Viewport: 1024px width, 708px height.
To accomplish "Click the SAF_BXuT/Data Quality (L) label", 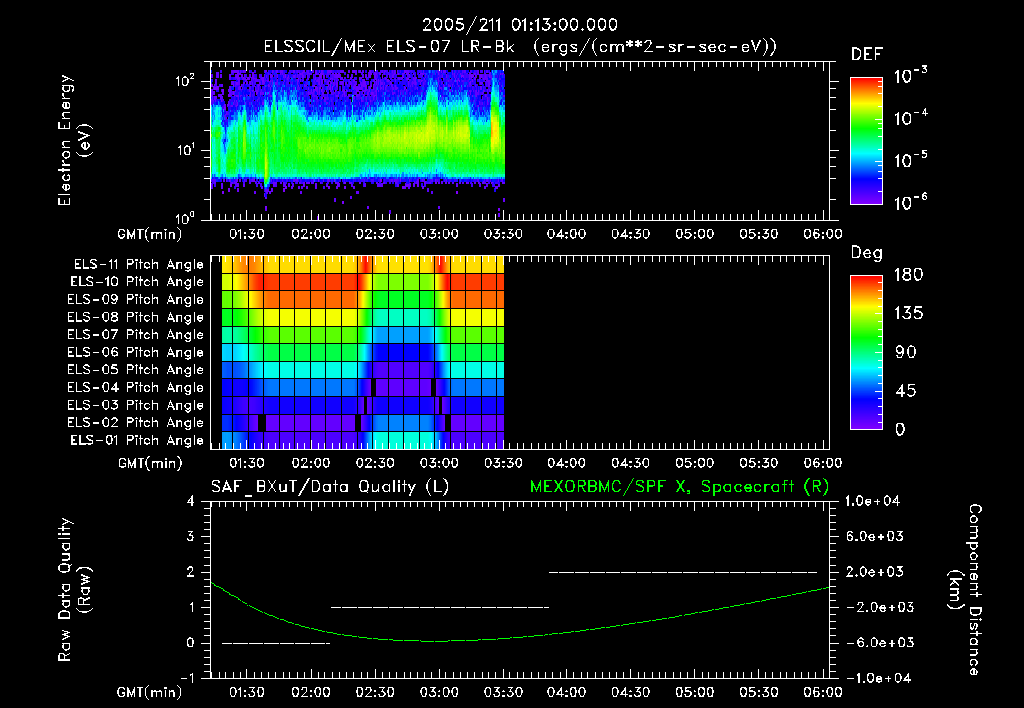I will pos(330,487).
